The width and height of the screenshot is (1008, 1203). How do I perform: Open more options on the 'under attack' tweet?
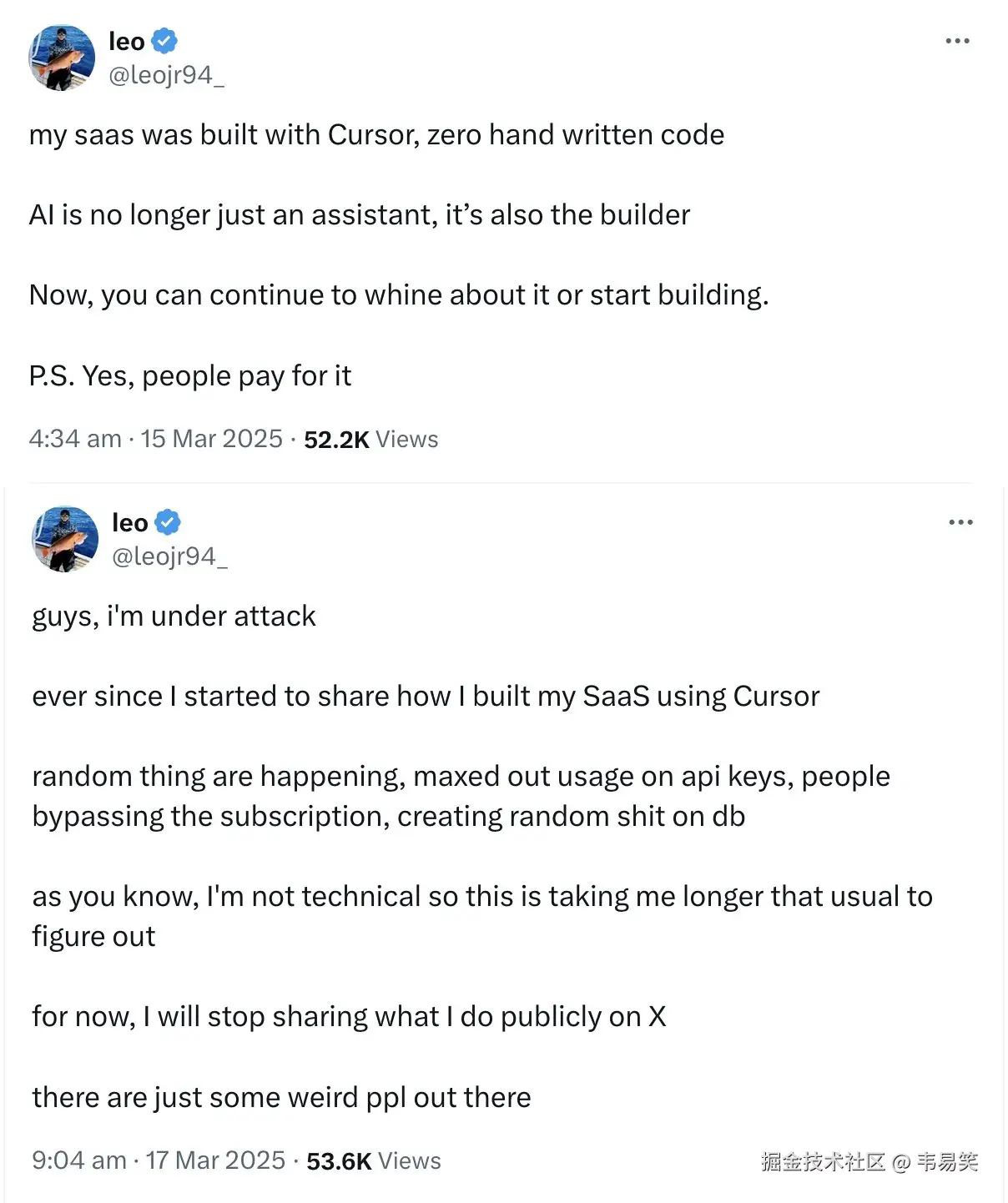point(960,522)
